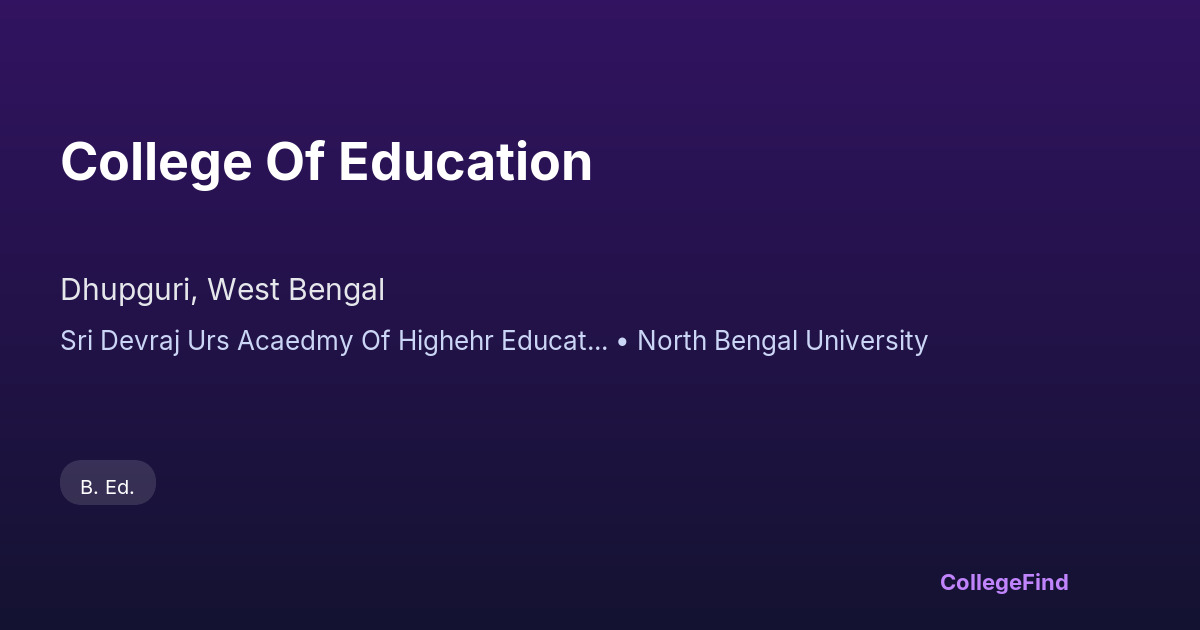Click Sri Devraj Urs Acaedmy truncated text
This screenshot has height=630, width=1200.
333,341
